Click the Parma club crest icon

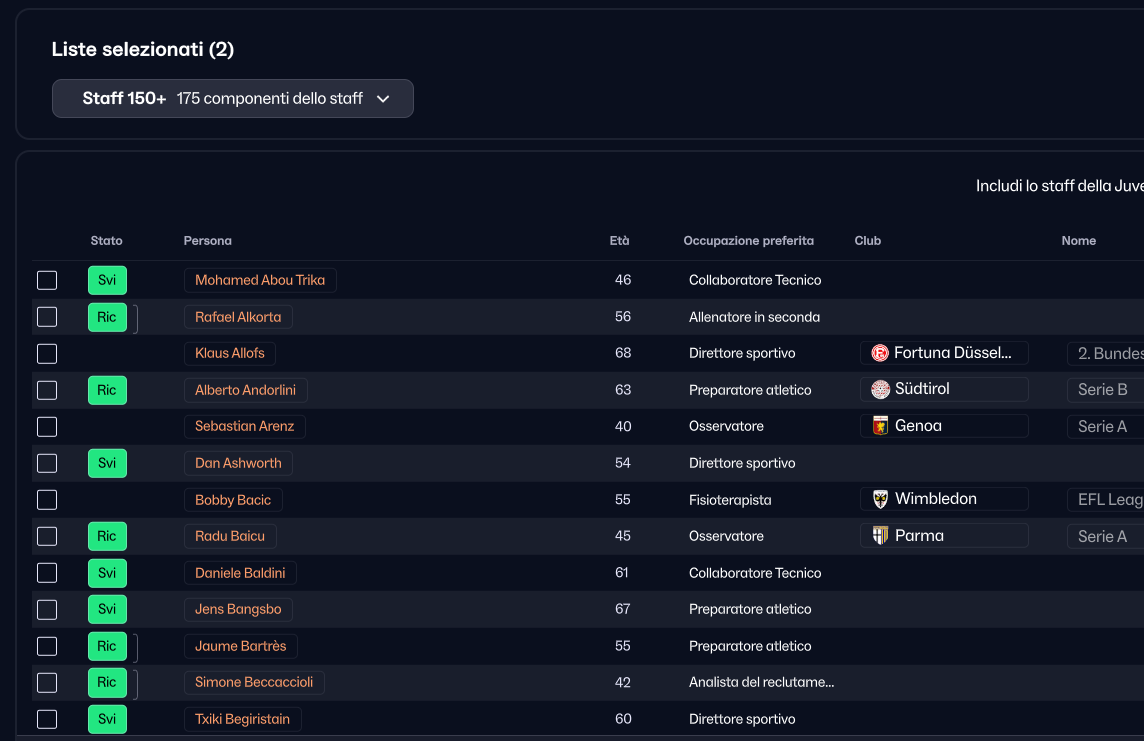[x=880, y=536]
